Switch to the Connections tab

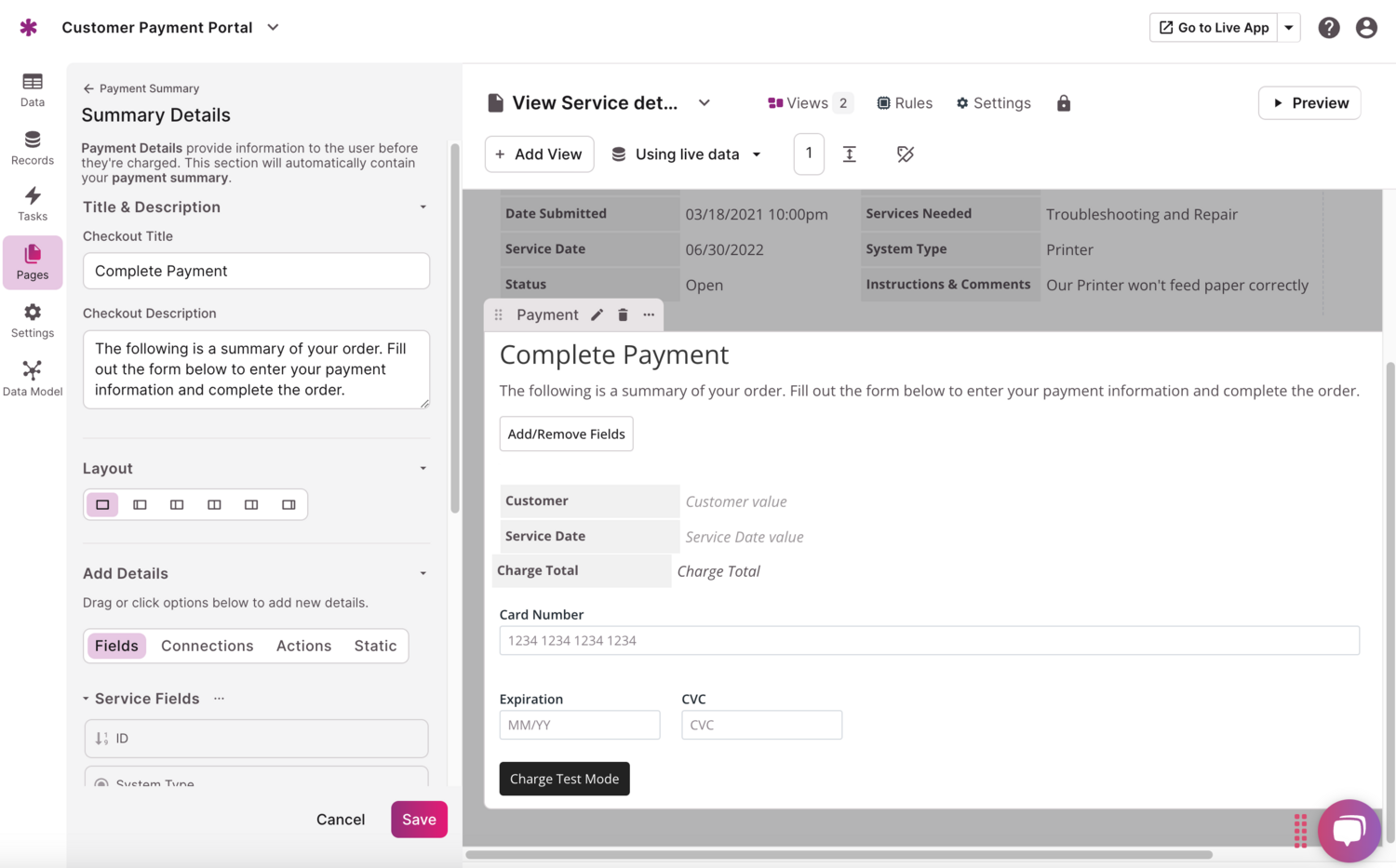[207, 645]
